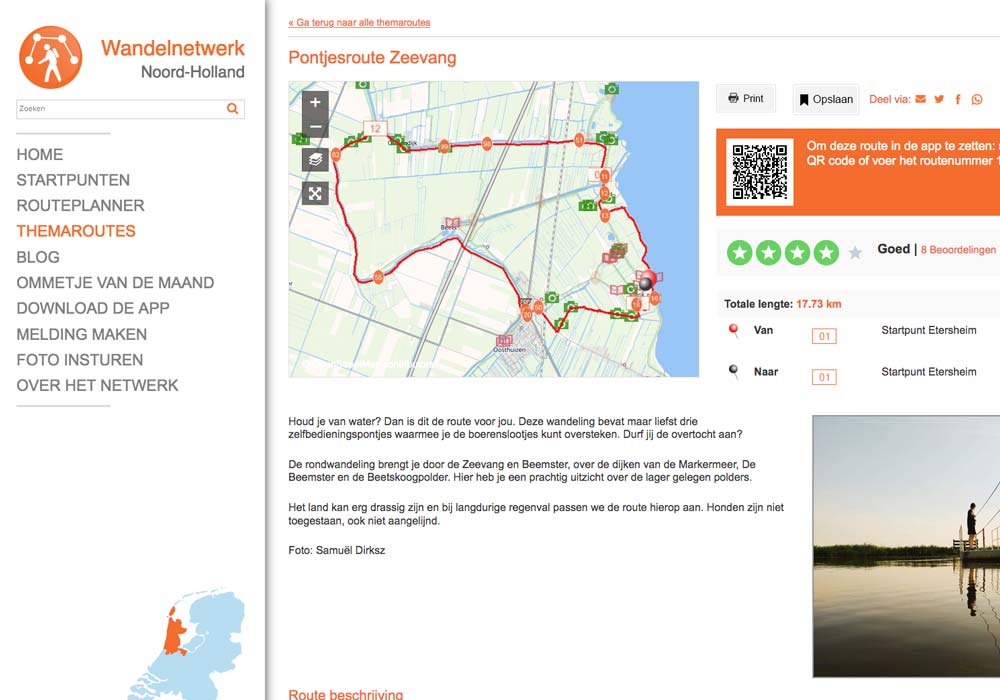Open the BLOG page

coord(38,257)
